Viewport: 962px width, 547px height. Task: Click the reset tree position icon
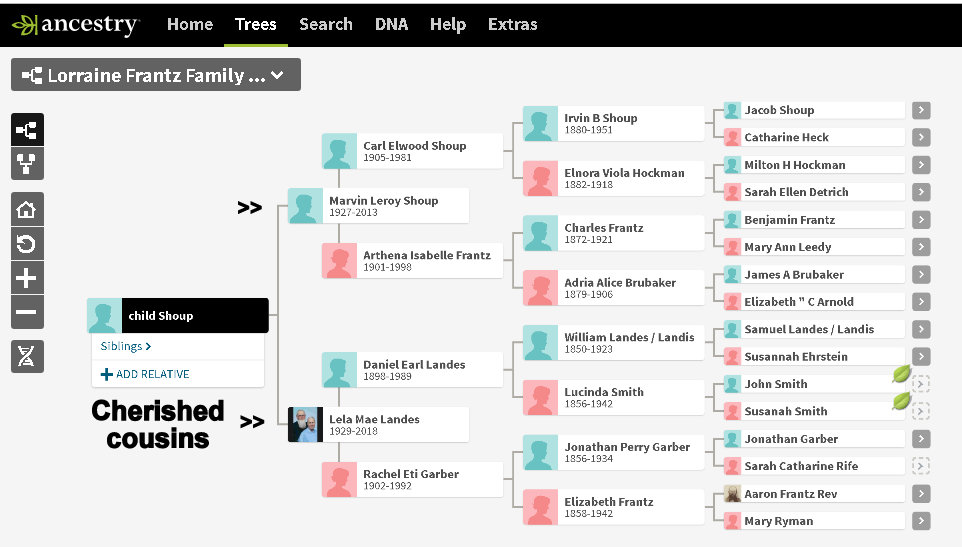(27, 244)
